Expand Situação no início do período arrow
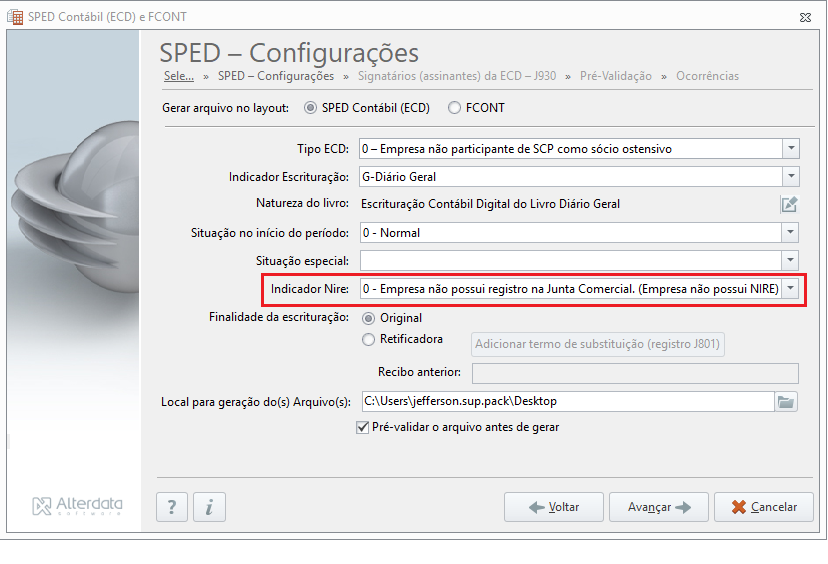The height and width of the screenshot is (564, 828). coord(790,232)
